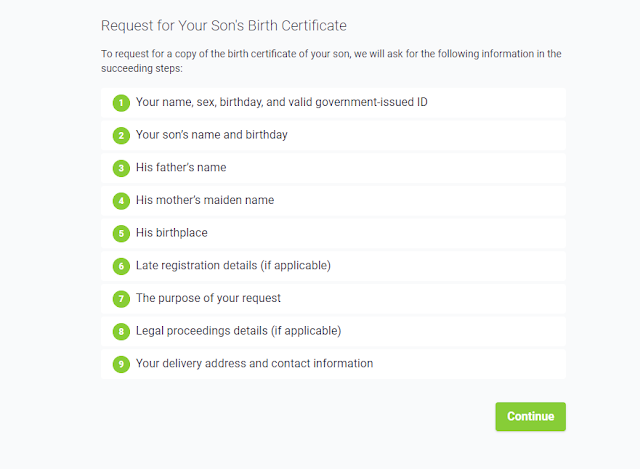Viewport: 640px width, 469px height.
Task: Click the green number 2 step badge
Action: click(x=121, y=135)
